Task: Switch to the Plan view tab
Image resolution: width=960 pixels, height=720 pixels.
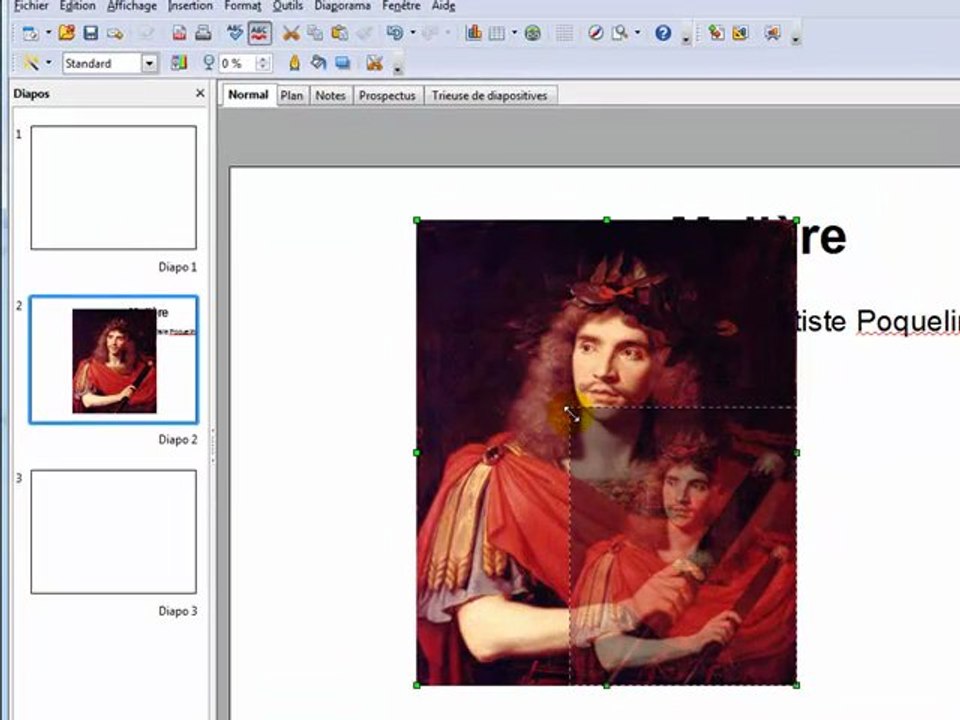Action: pyautogui.click(x=291, y=96)
